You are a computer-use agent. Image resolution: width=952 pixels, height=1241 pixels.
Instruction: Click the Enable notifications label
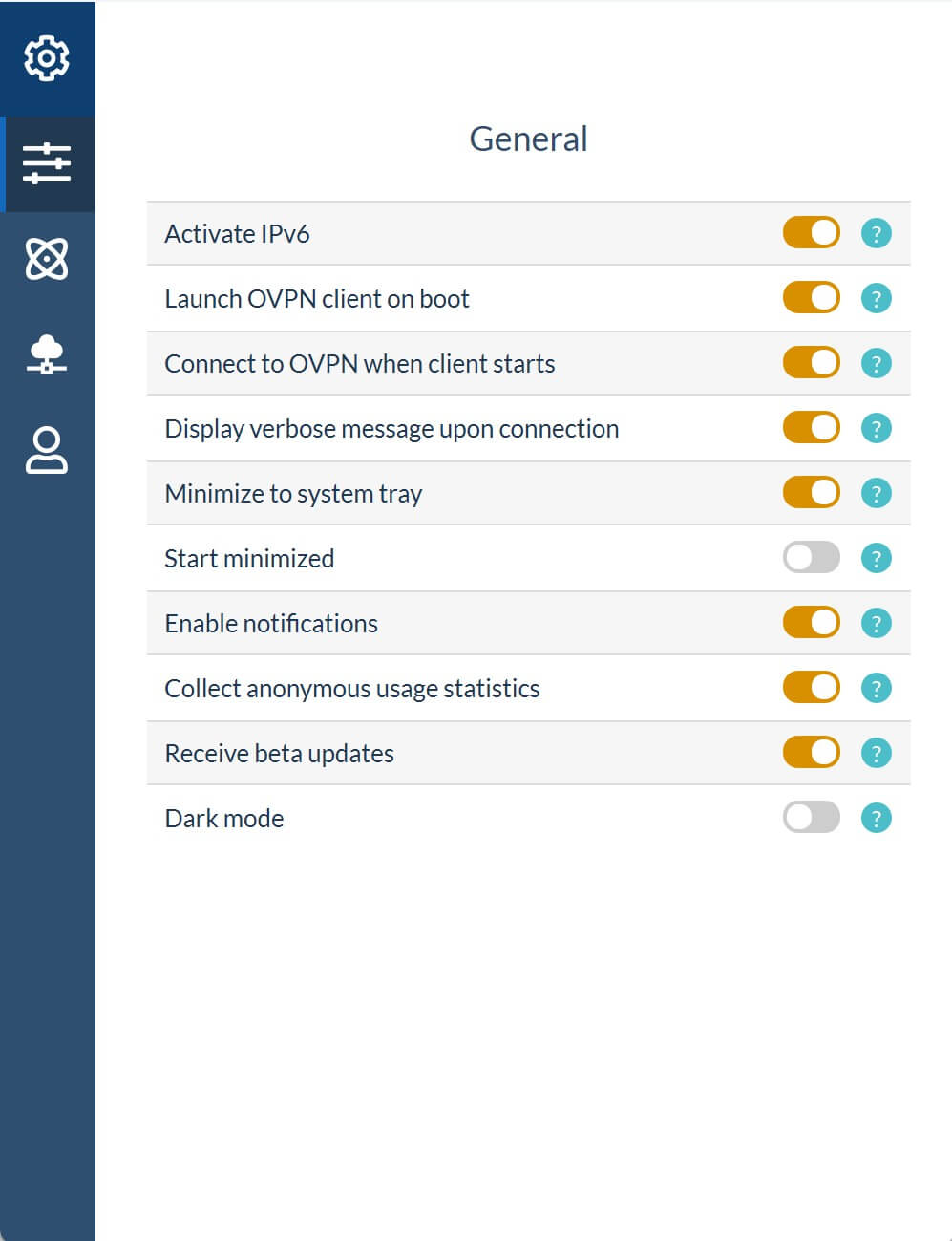tap(271, 624)
